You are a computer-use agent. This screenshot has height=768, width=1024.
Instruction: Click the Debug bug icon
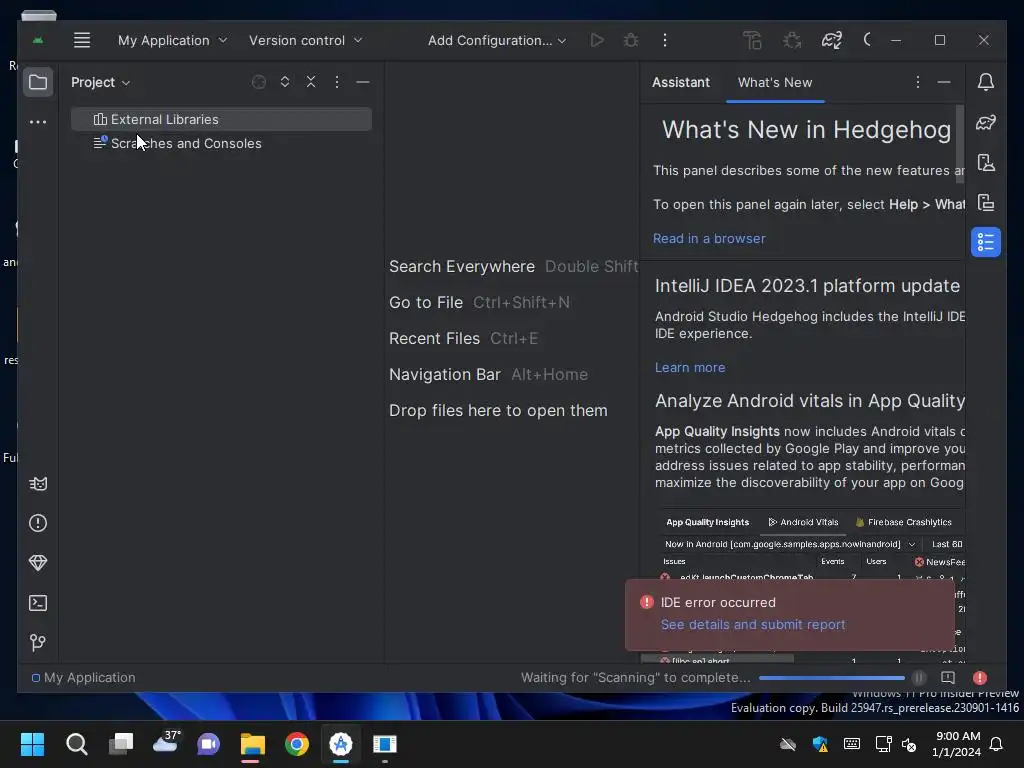631,40
